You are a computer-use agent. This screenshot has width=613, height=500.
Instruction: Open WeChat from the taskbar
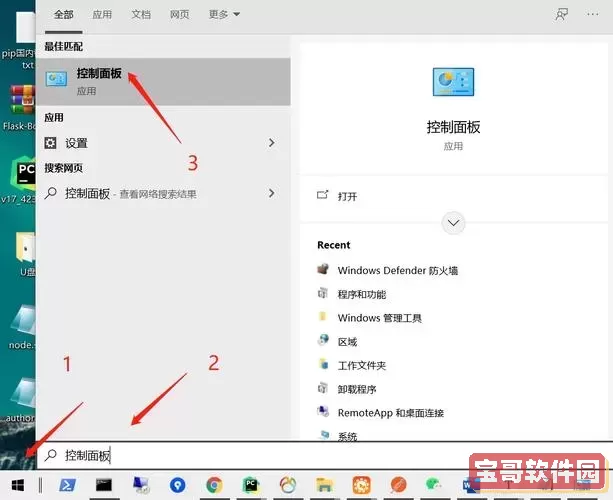click(x=434, y=485)
